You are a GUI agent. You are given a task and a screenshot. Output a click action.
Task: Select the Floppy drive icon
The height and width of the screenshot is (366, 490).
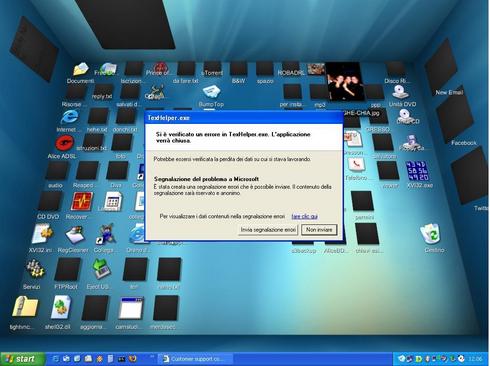point(412,143)
